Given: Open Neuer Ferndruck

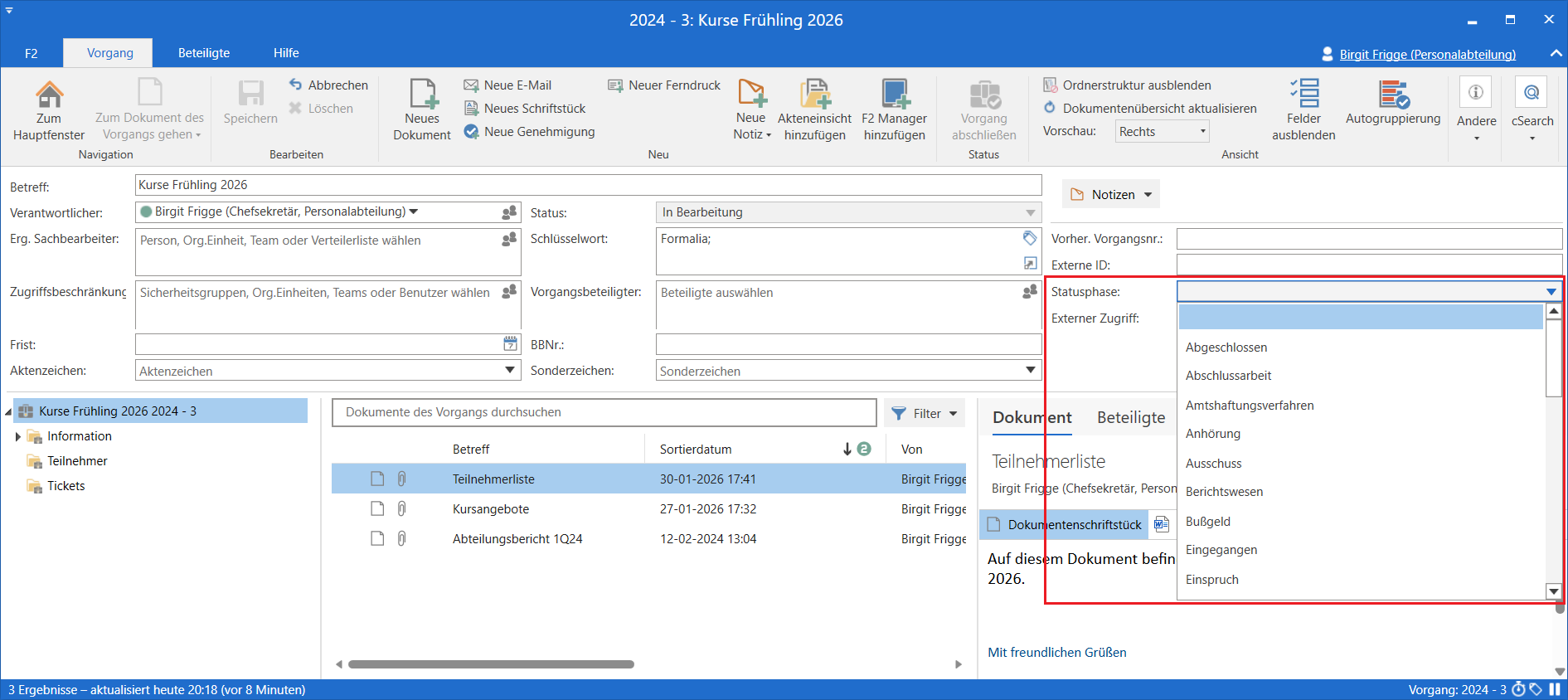Looking at the screenshot, I should pos(664,85).
